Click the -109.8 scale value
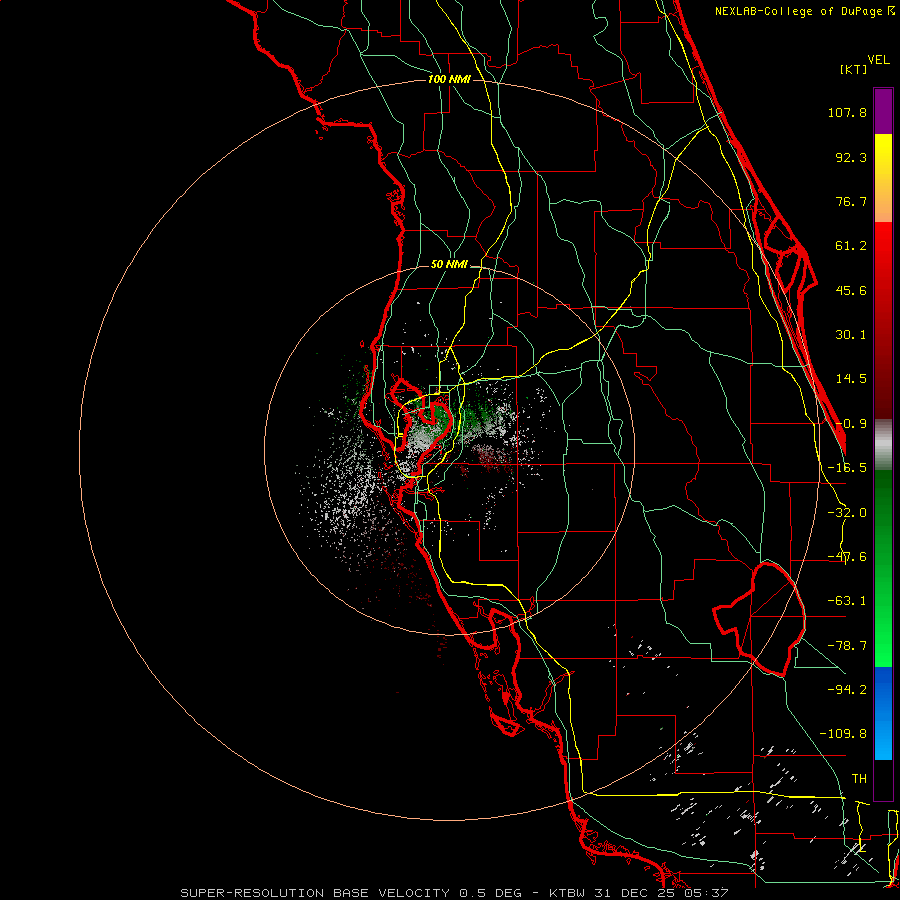The image size is (900, 900). (x=843, y=734)
